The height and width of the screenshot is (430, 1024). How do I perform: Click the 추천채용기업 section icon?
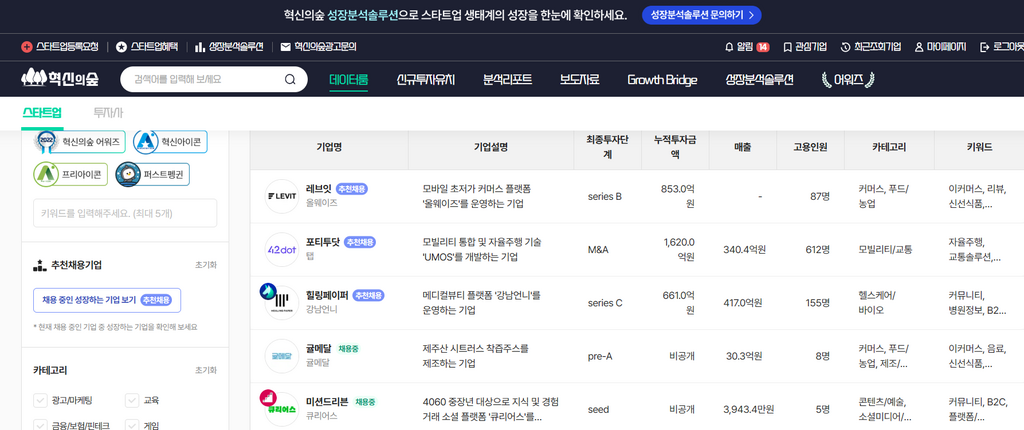[39, 265]
